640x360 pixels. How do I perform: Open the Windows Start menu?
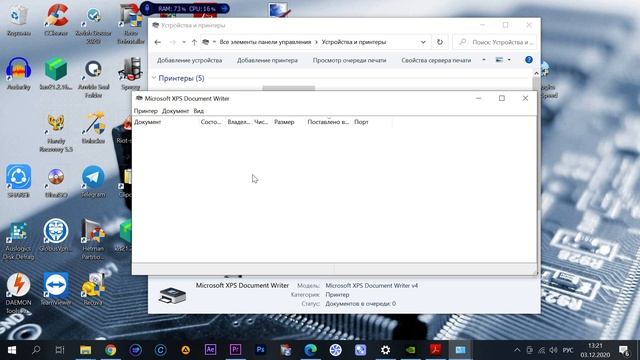(12, 350)
